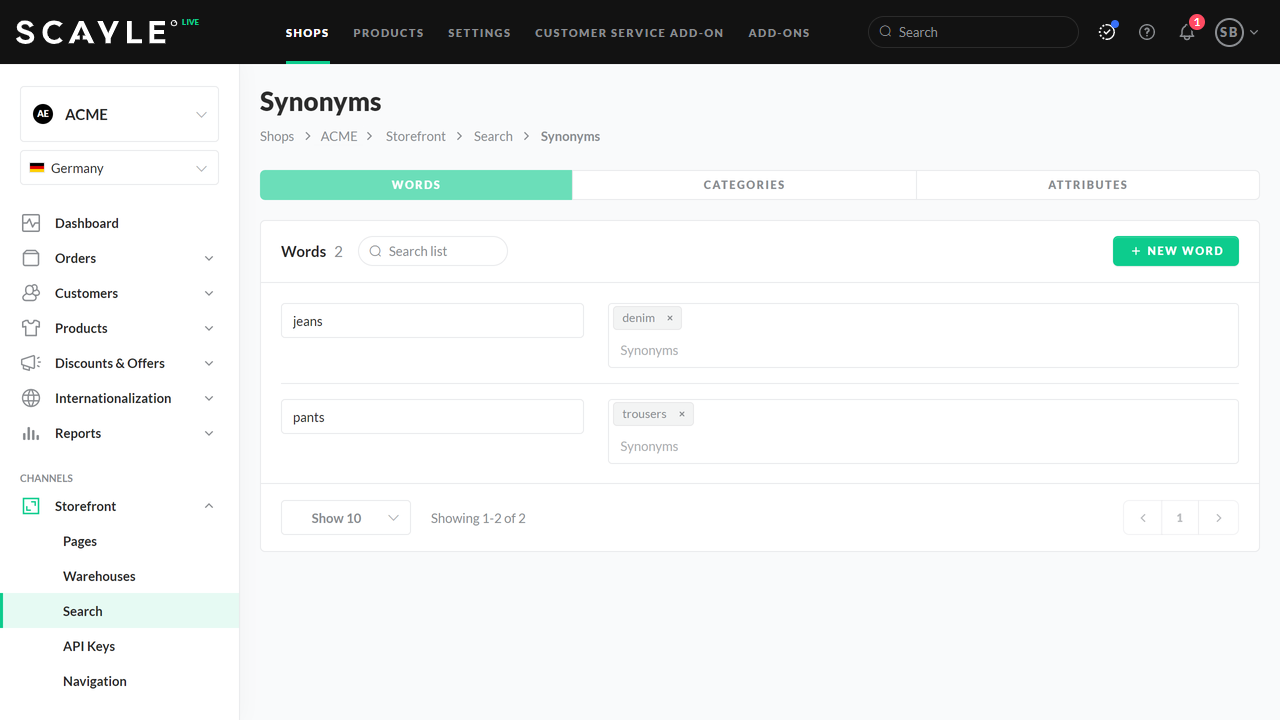Go to ACME in the breadcrumb

(339, 136)
